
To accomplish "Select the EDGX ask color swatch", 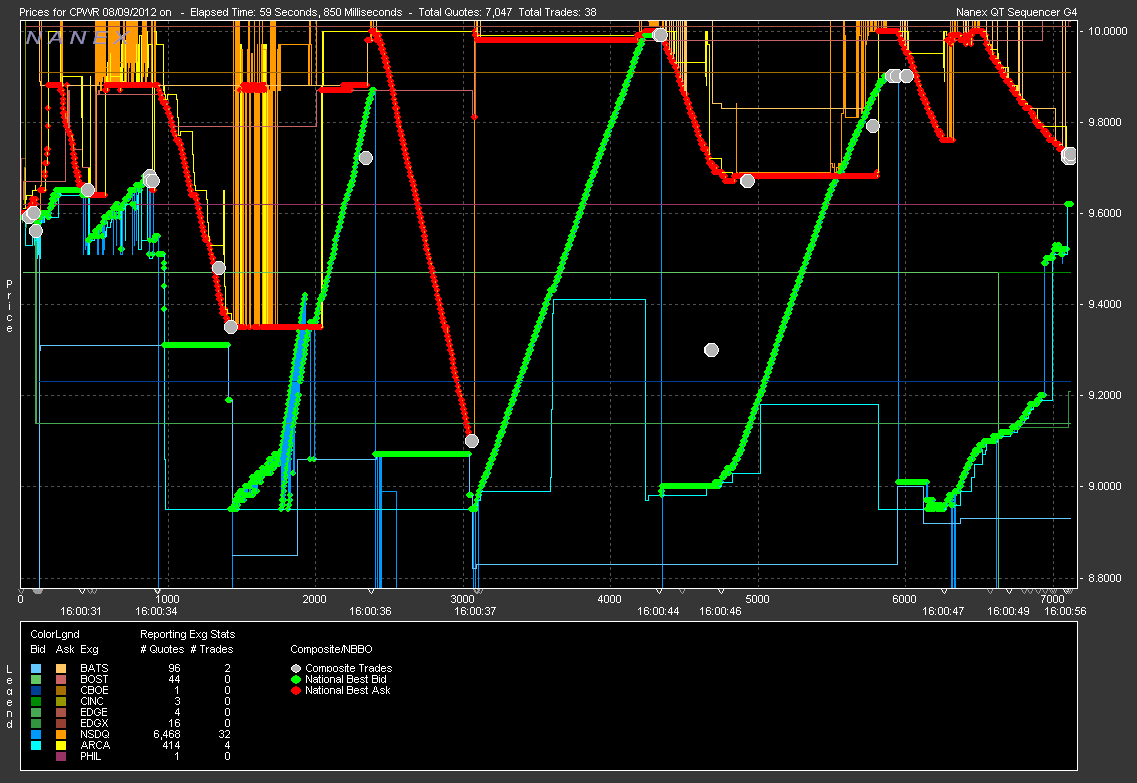I will click(x=61, y=723).
